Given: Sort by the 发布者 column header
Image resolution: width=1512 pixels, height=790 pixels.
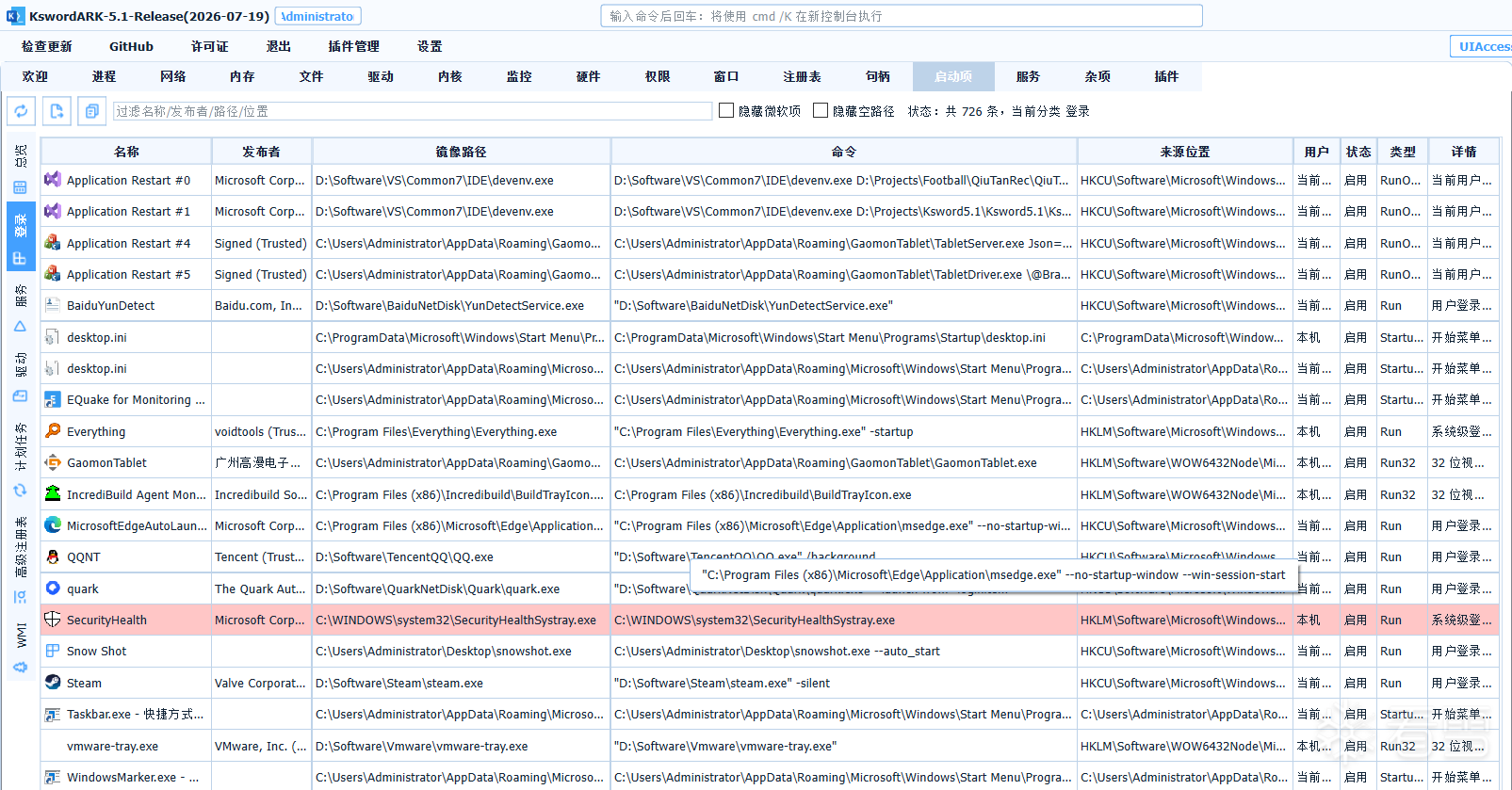Looking at the screenshot, I should (261, 152).
